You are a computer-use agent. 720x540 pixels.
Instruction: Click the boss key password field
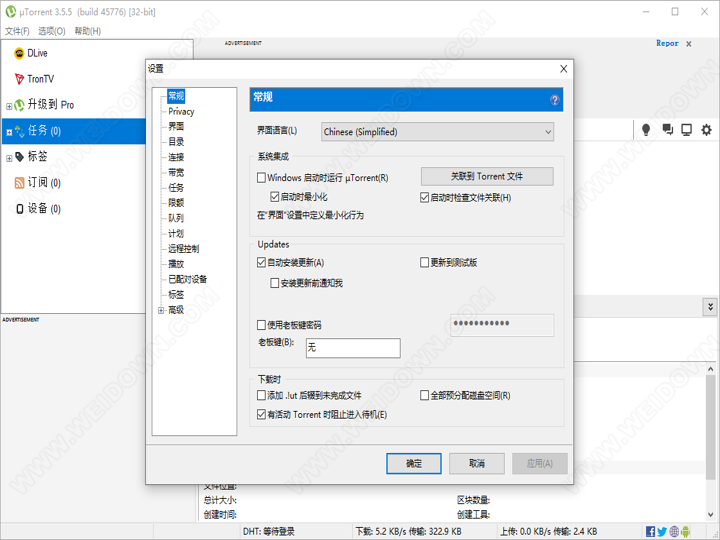pyautogui.click(x=502, y=325)
